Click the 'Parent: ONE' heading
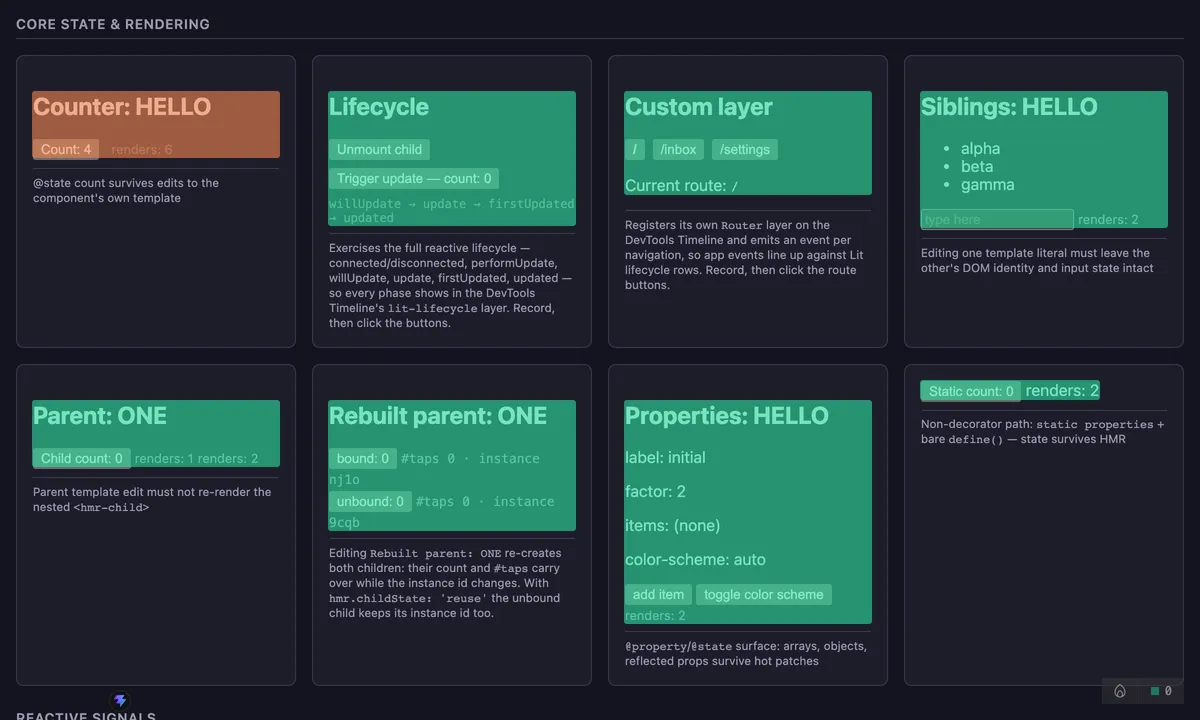The height and width of the screenshot is (720, 1200). pos(100,415)
